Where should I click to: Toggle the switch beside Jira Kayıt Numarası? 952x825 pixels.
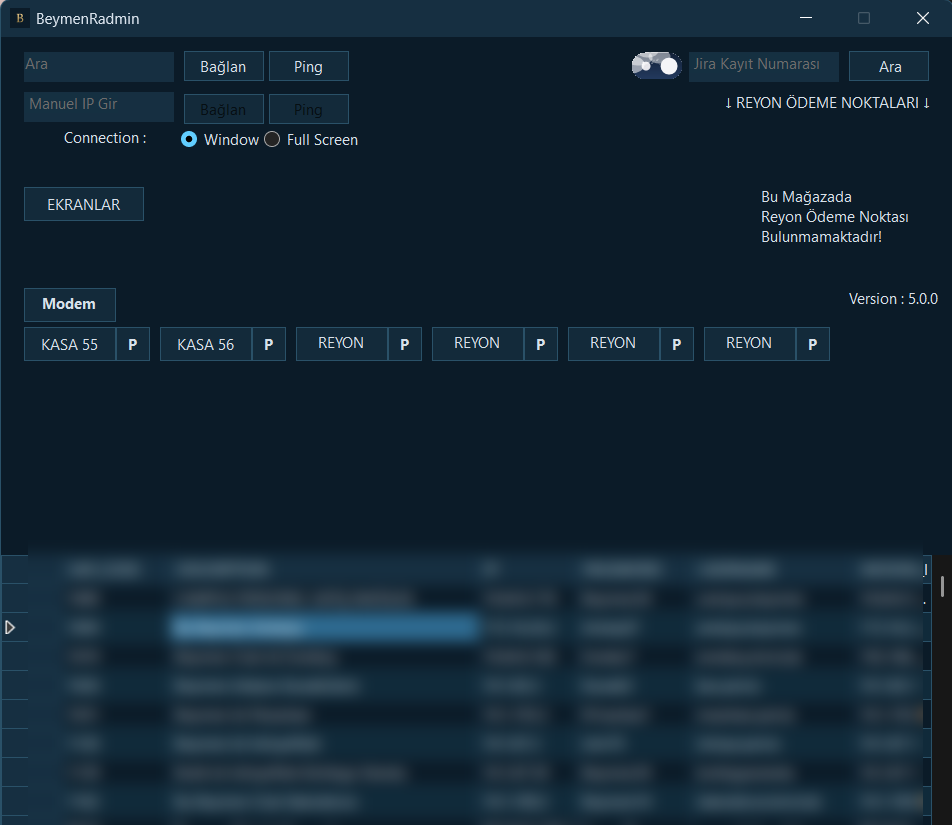coord(656,66)
